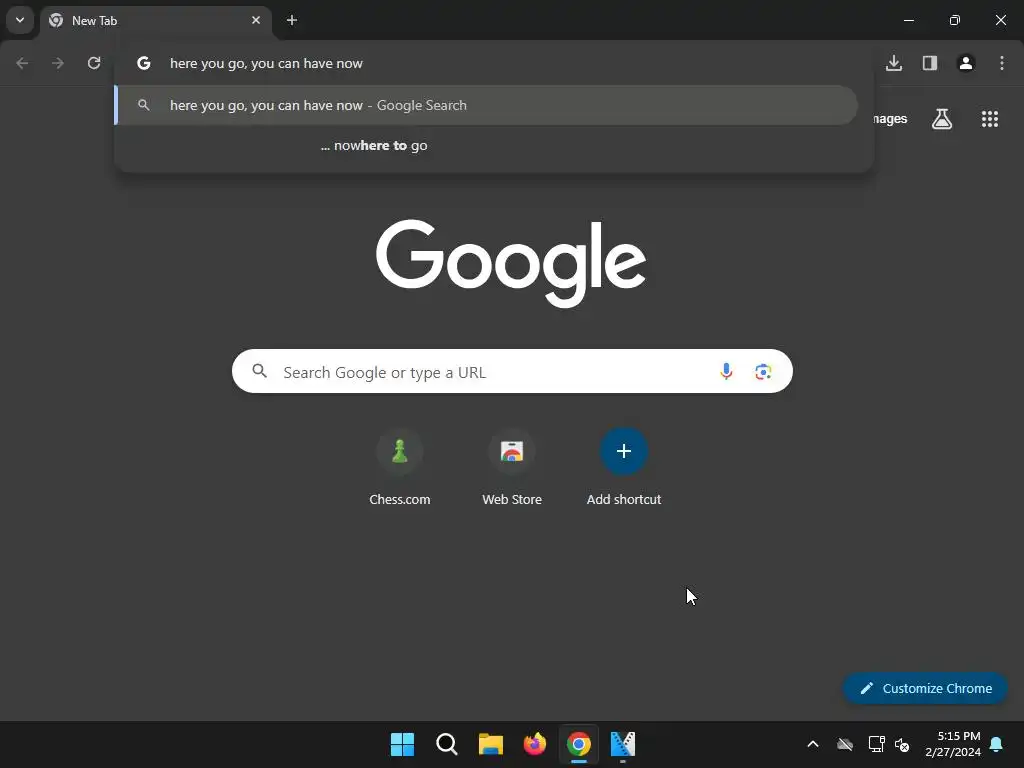Open Chrome's three-dot menu
Viewport: 1024px width, 768px height.
[x=1002, y=63]
